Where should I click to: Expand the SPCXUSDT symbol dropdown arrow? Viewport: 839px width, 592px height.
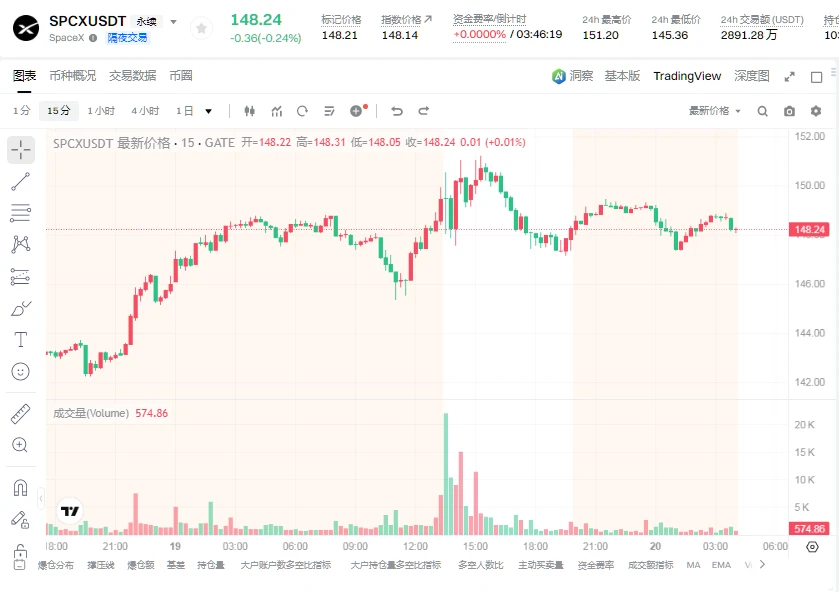point(173,22)
